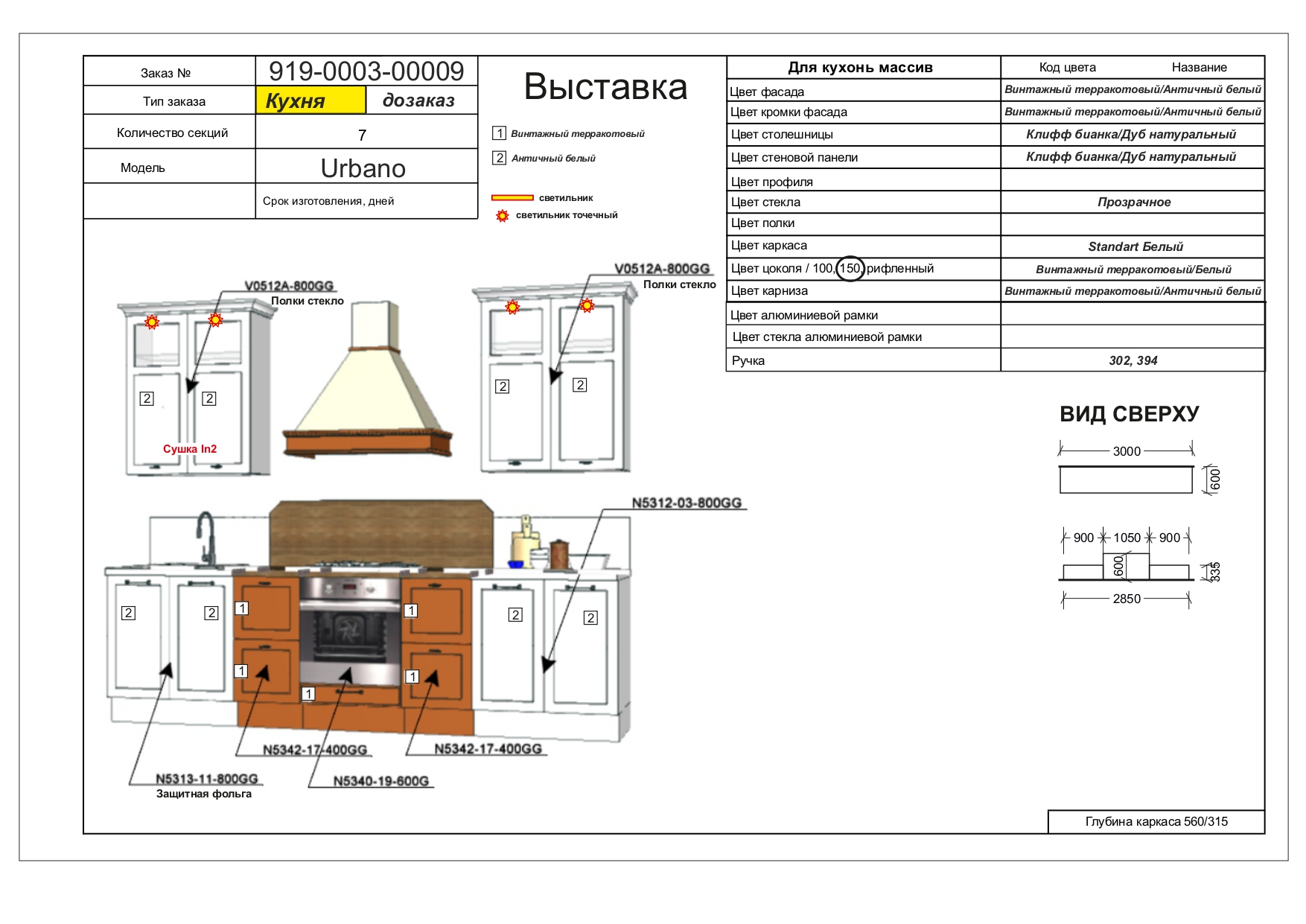The height and width of the screenshot is (924, 1306).
Task: Click the order number 919-0003-00009
Action: tap(366, 71)
